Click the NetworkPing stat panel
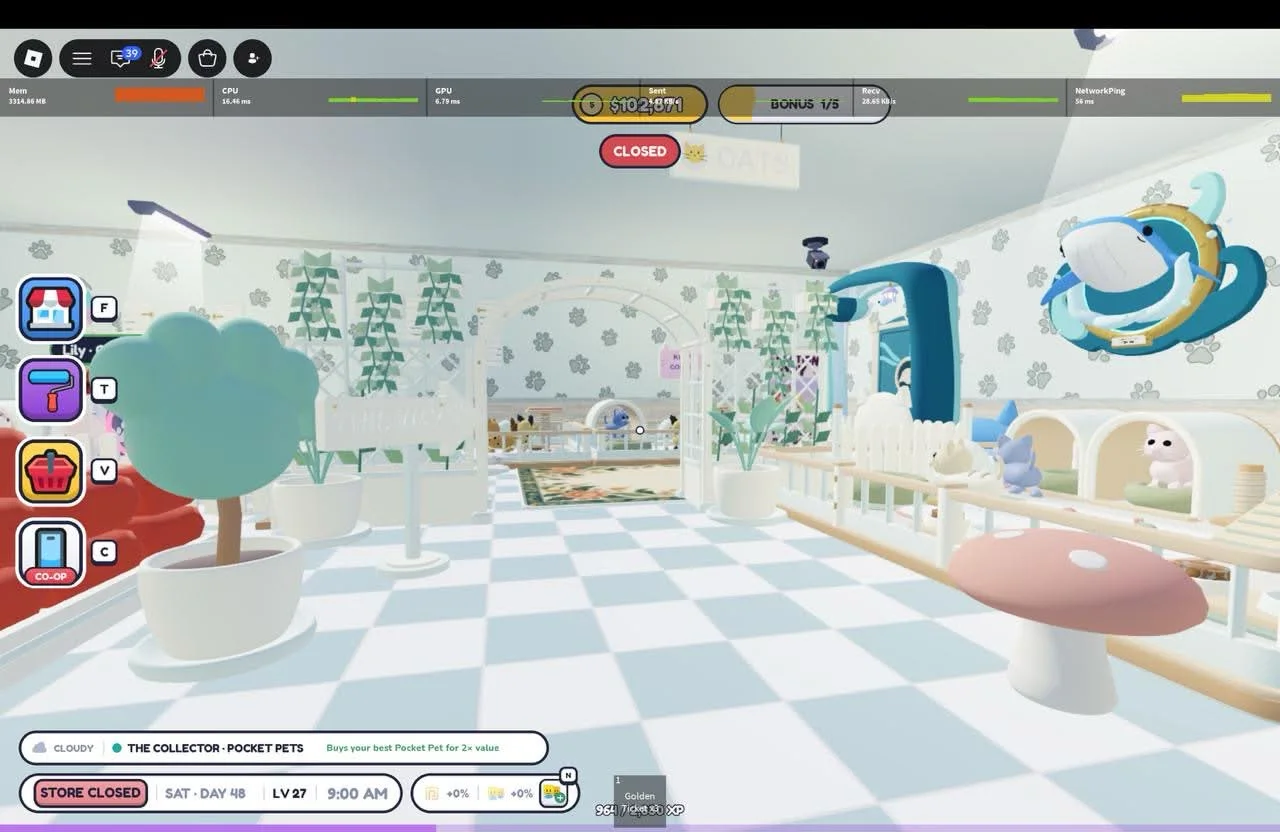Image resolution: width=1280 pixels, height=832 pixels. tap(1173, 97)
